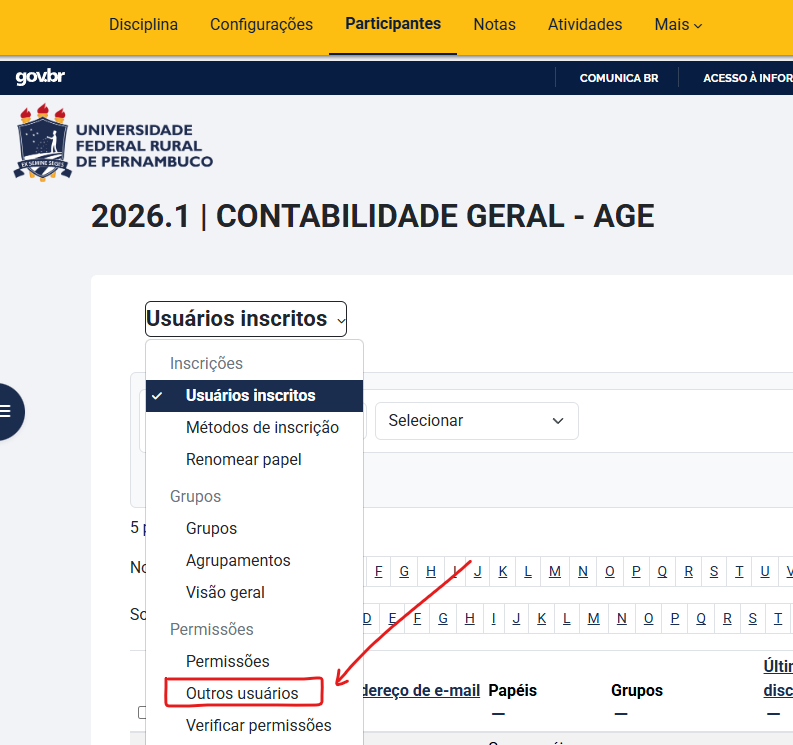This screenshot has width=793, height=745.
Task: Open the side drawer hamburger button
Action: (x=6, y=411)
